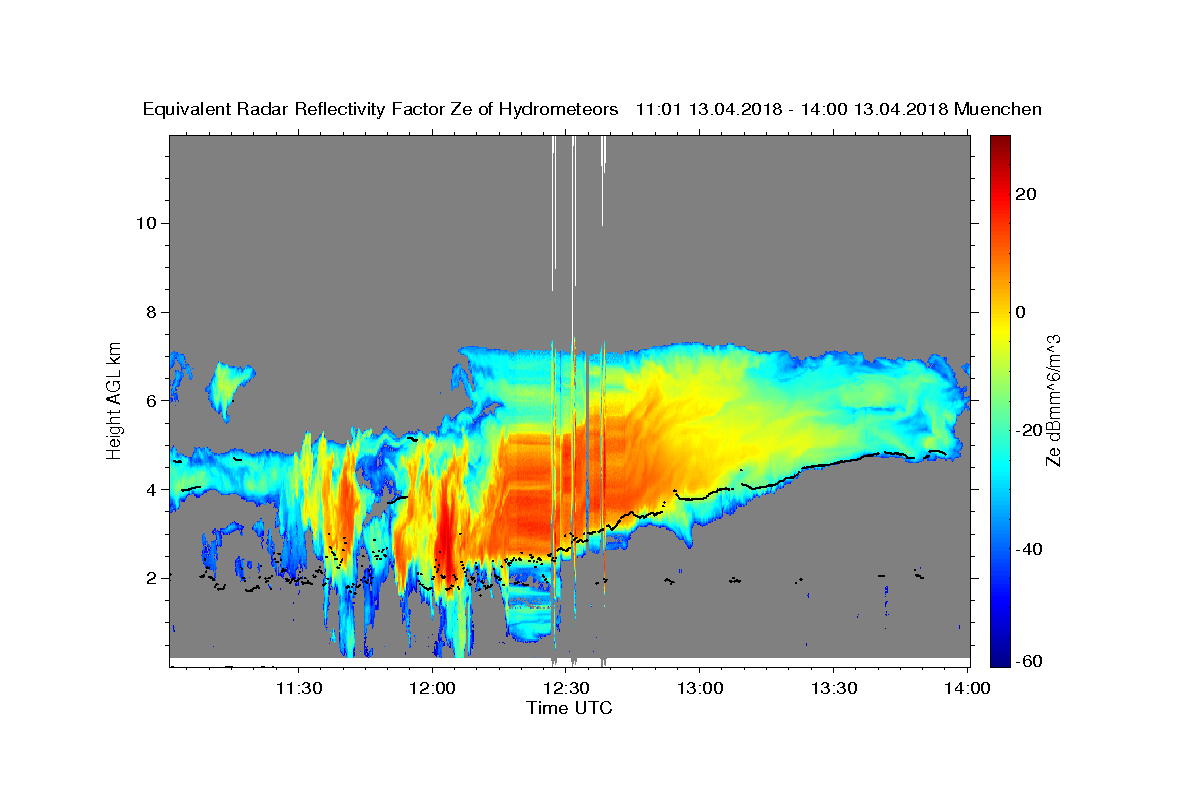Click the isolated small cloud patch near 6 km

(x=229, y=388)
